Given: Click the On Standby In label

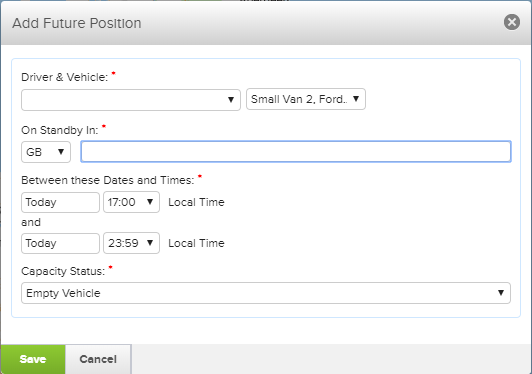Looking at the screenshot, I should pos(60,130).
